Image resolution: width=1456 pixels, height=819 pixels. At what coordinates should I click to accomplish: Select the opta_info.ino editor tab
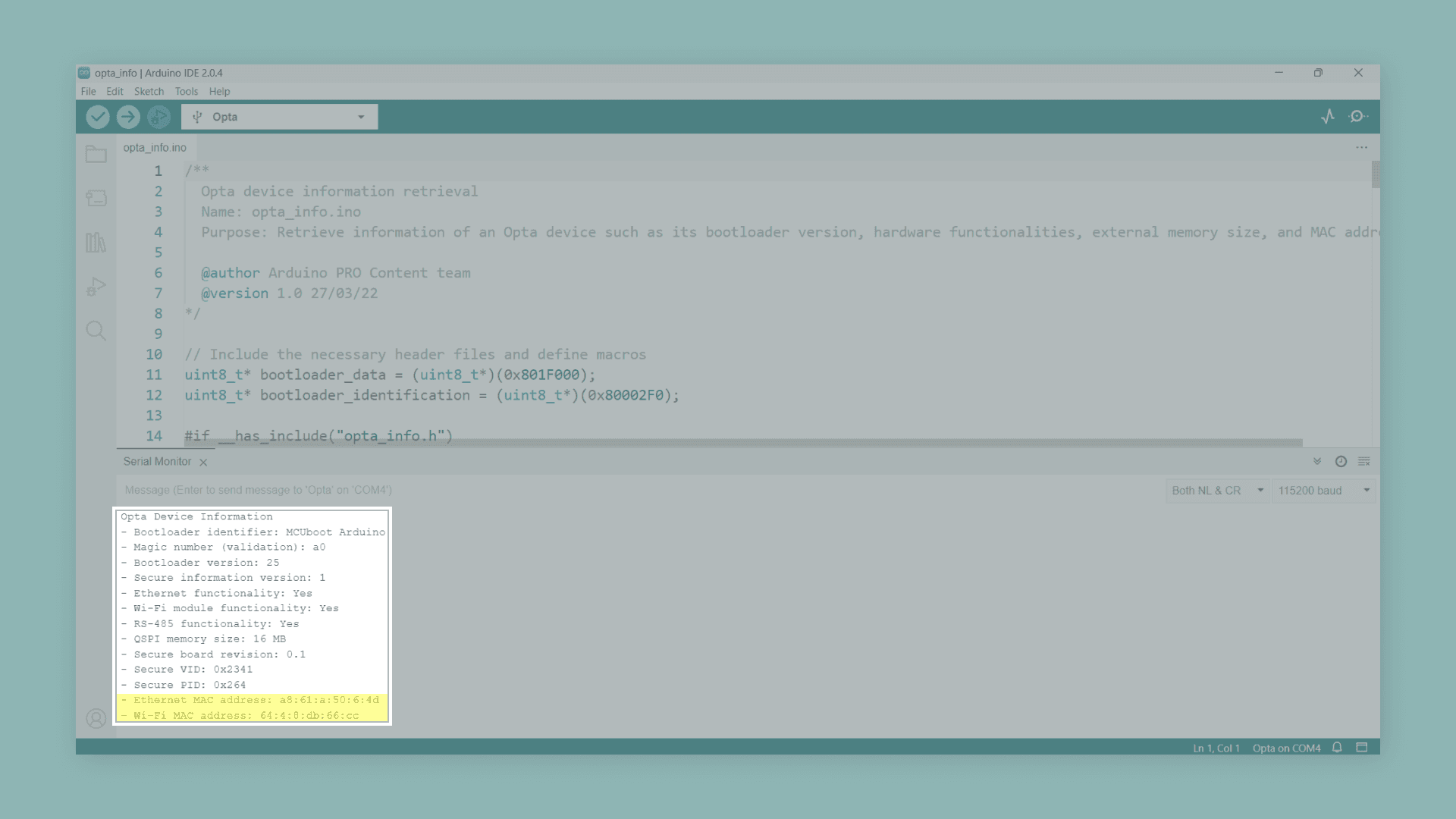pos(155,148)
